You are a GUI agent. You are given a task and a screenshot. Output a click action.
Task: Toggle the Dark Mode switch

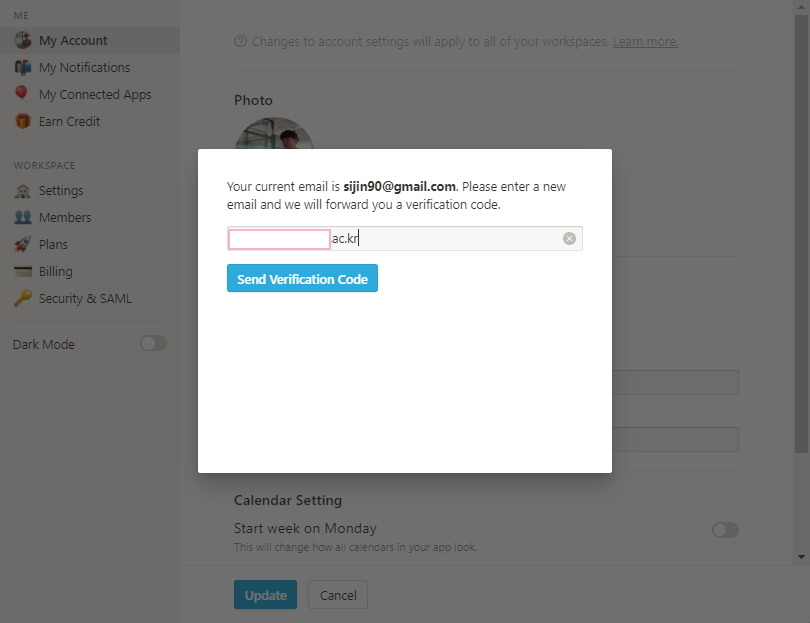coord(153,343)
